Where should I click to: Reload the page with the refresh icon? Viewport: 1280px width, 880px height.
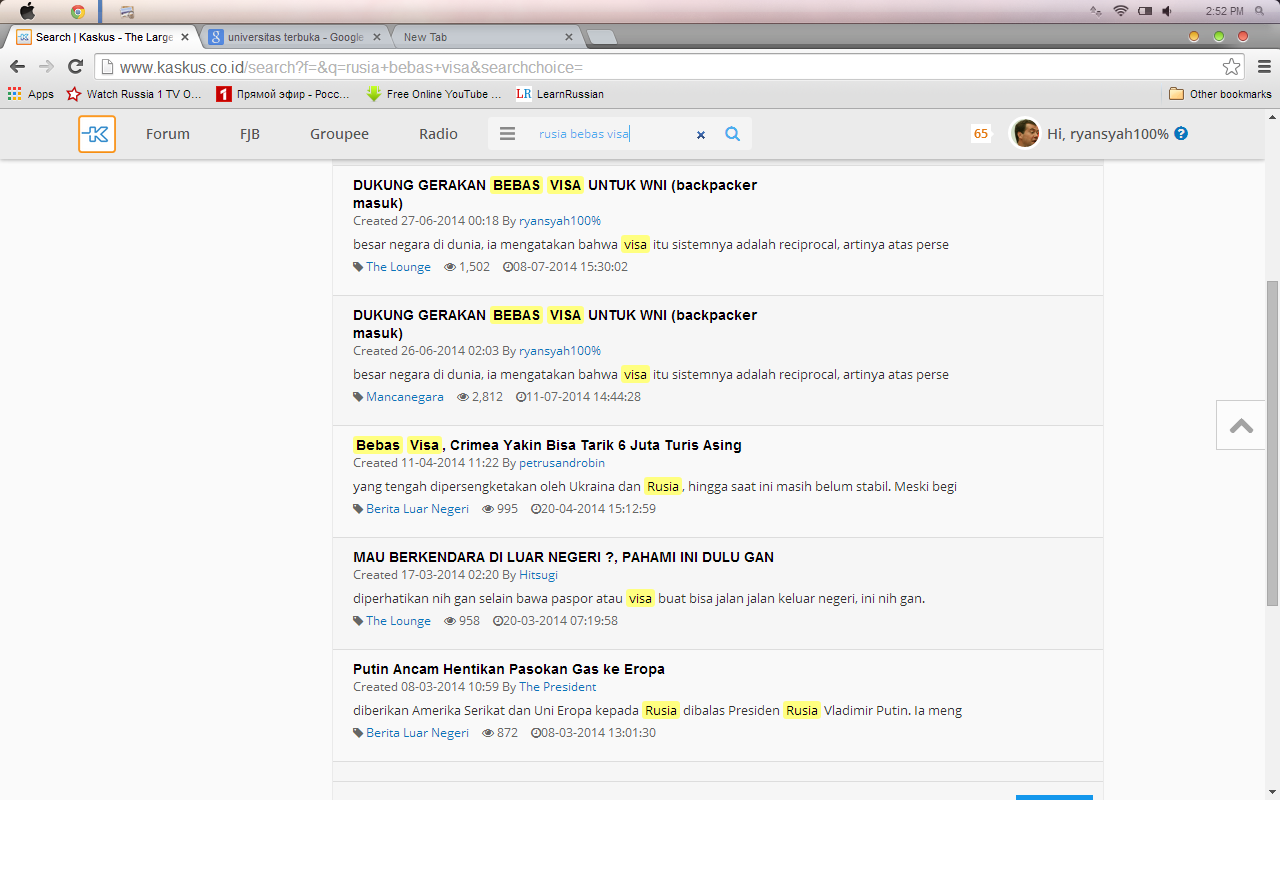pyautogui.click(x=75, y=67)
